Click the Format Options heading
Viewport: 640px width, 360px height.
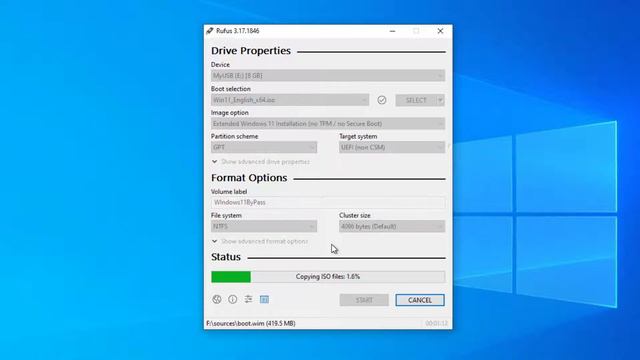coord(249,178)
